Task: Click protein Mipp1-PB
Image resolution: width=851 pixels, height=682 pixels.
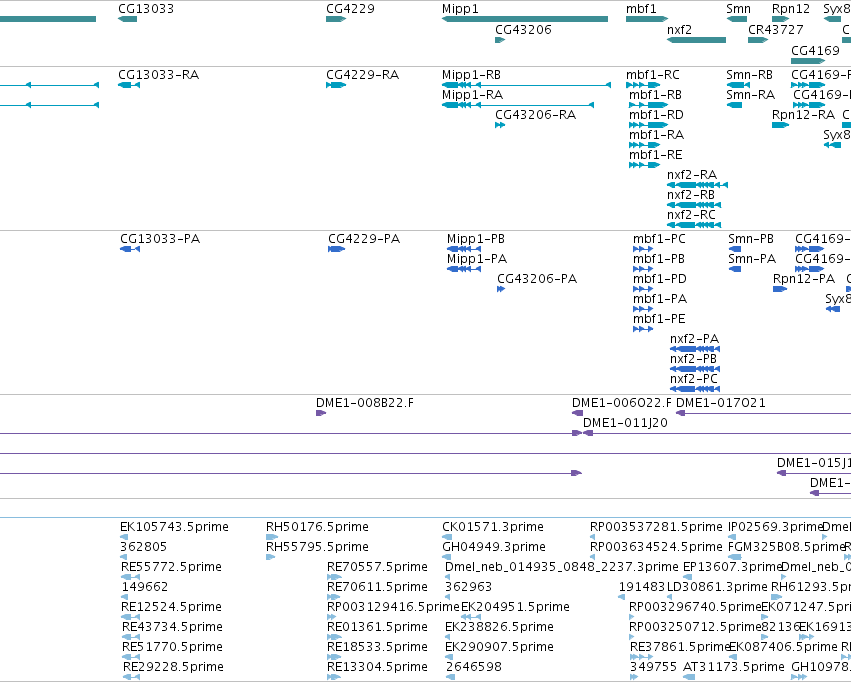Action: coord(475,239)
